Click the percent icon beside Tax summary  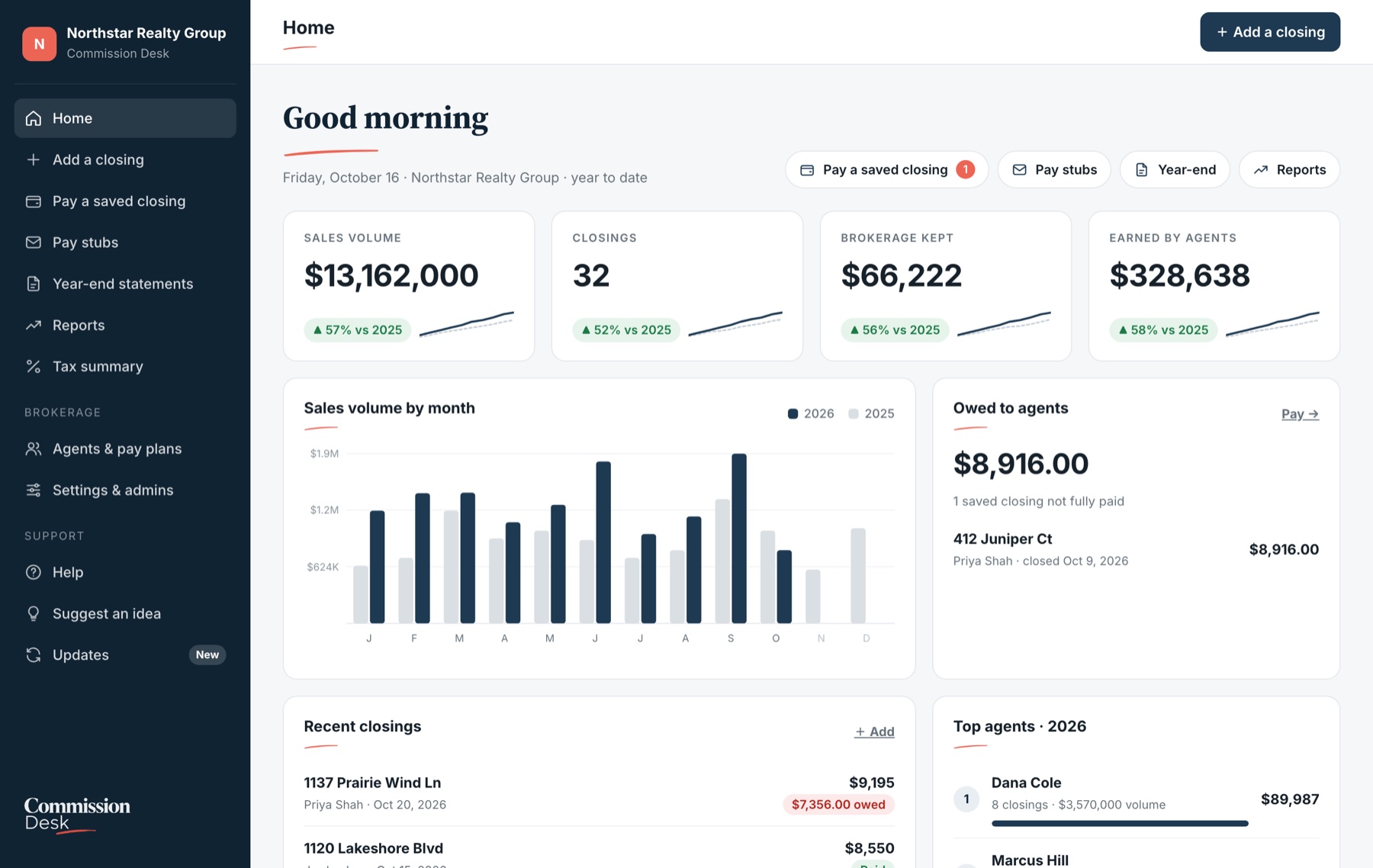point(33,366)
